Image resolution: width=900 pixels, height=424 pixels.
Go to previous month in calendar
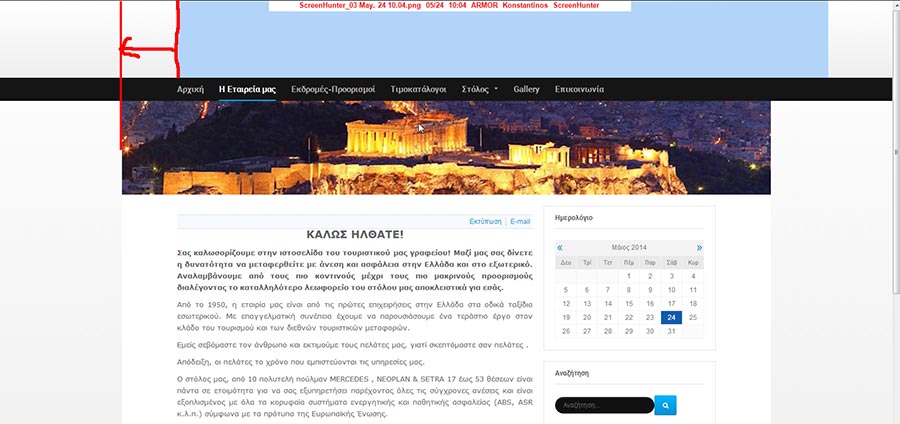click(560, 248)
